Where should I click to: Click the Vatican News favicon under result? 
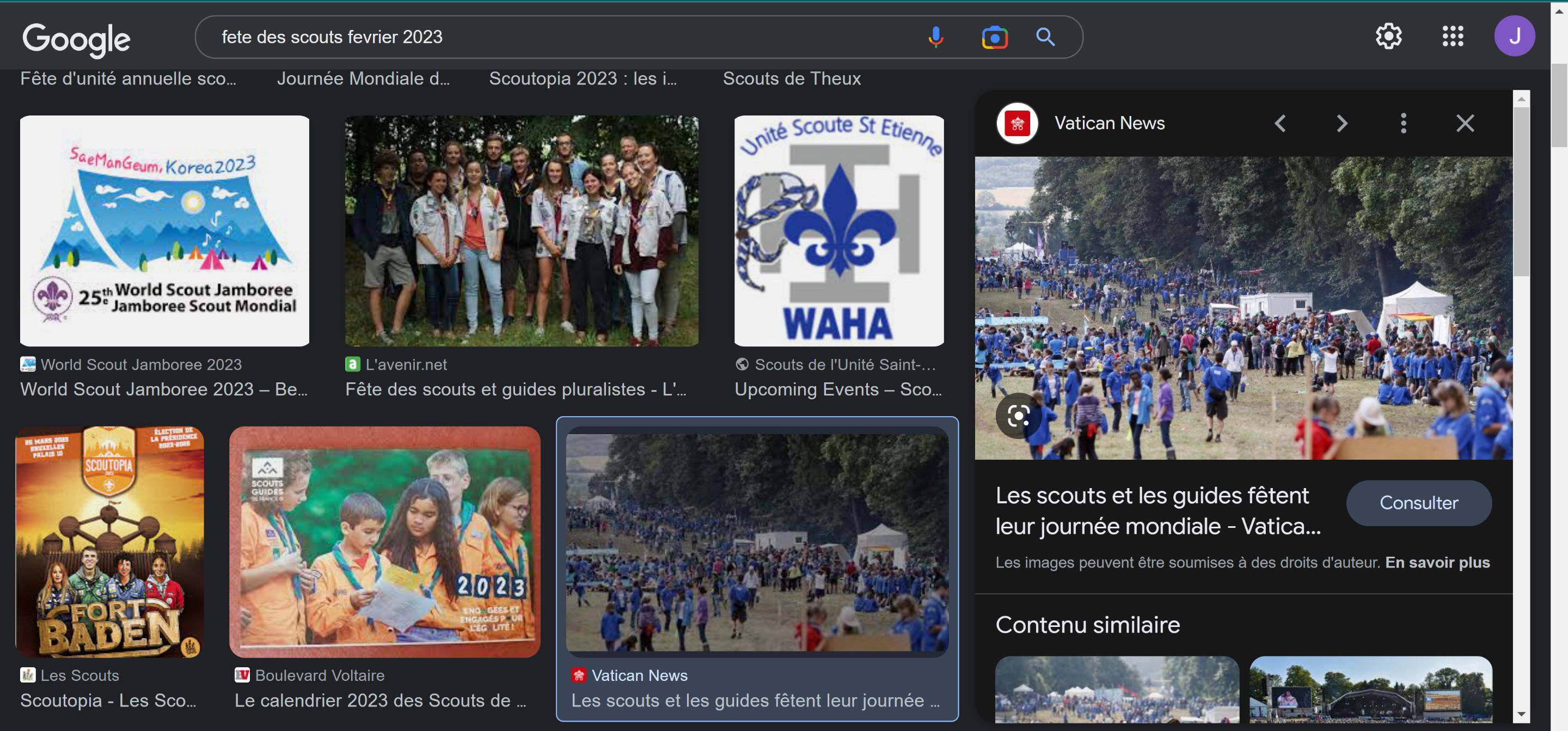tap(578, 675)
